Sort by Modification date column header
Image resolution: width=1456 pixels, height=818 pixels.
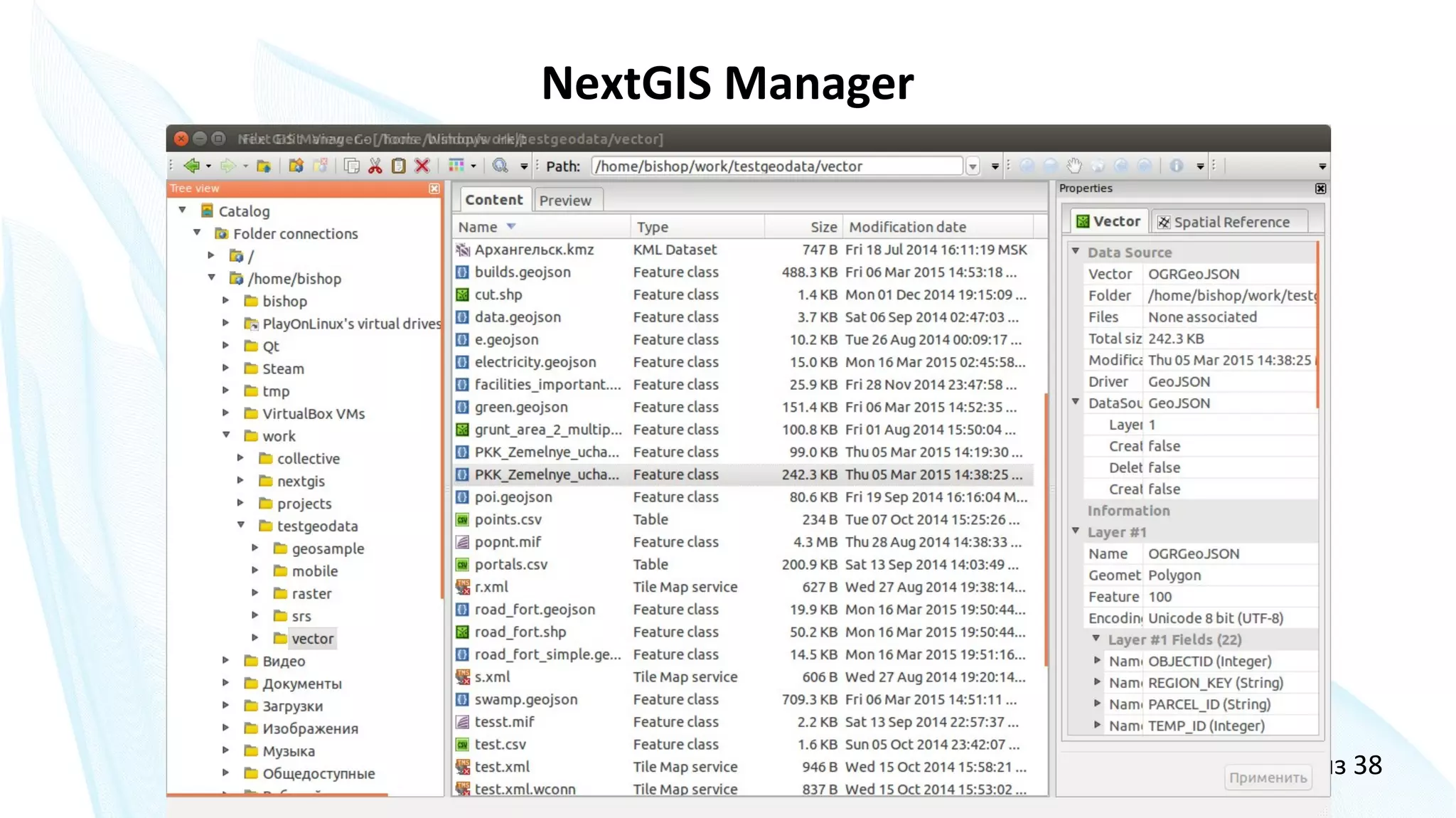coord(938,227)
